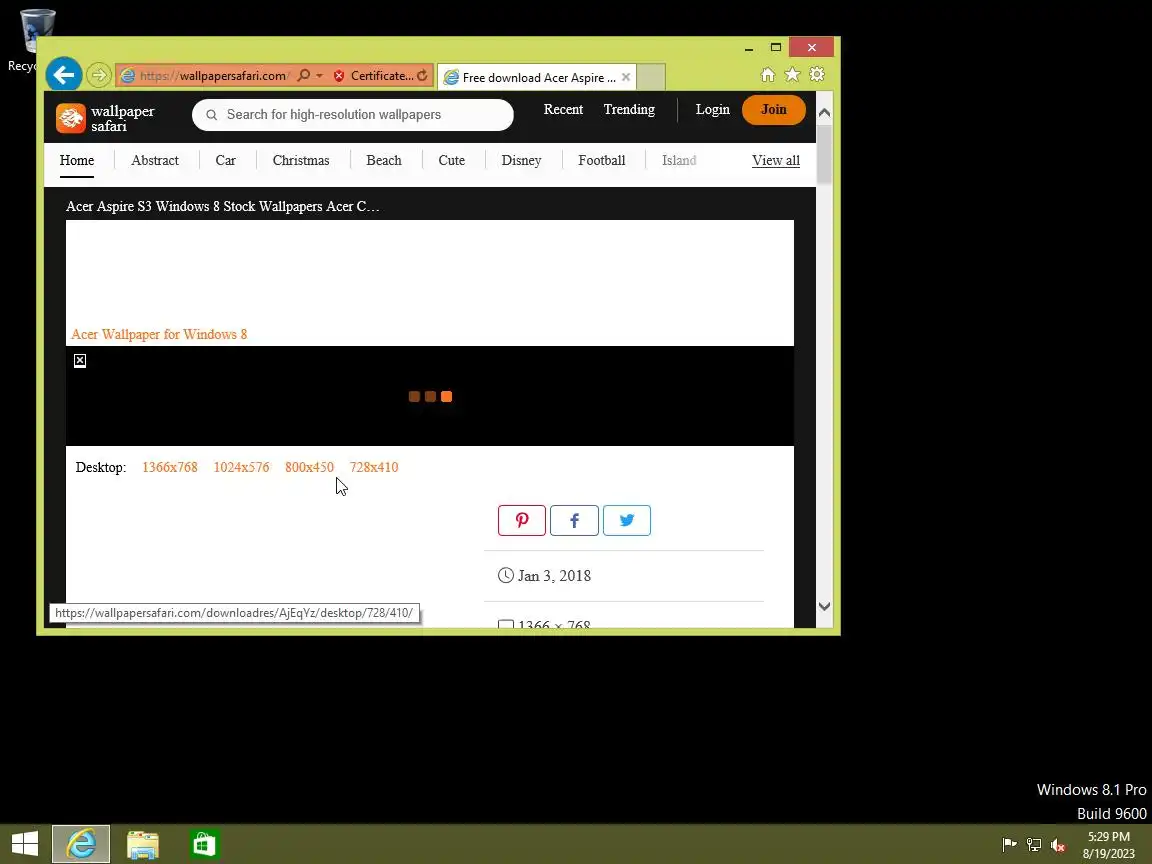
Task: Open the Recent wallpapers page
Action: pos(564,109)
